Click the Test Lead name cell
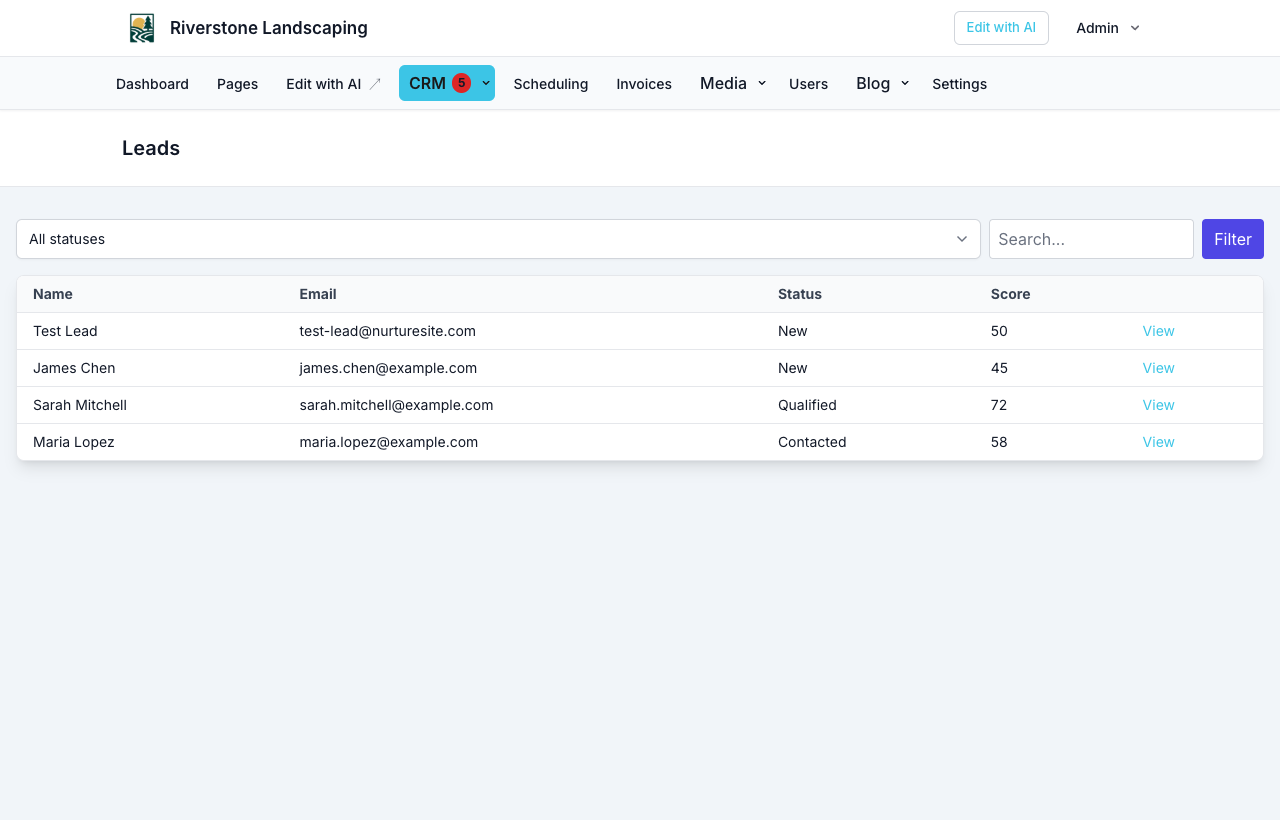 (65, 331)
